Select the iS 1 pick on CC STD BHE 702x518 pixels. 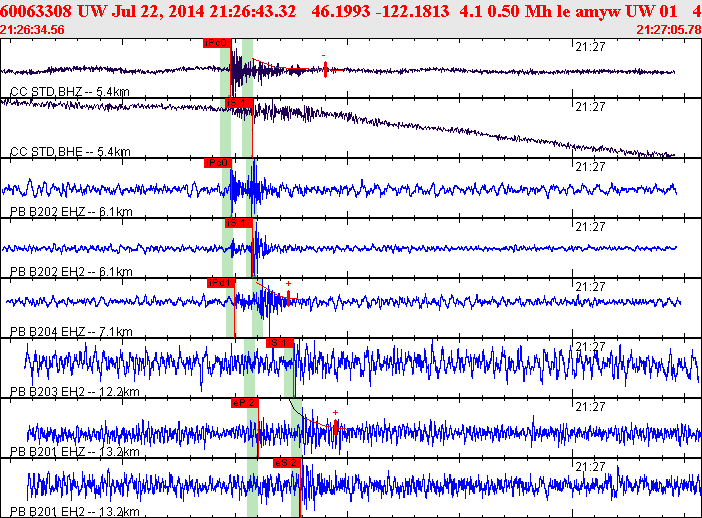[x=239, y=103]
